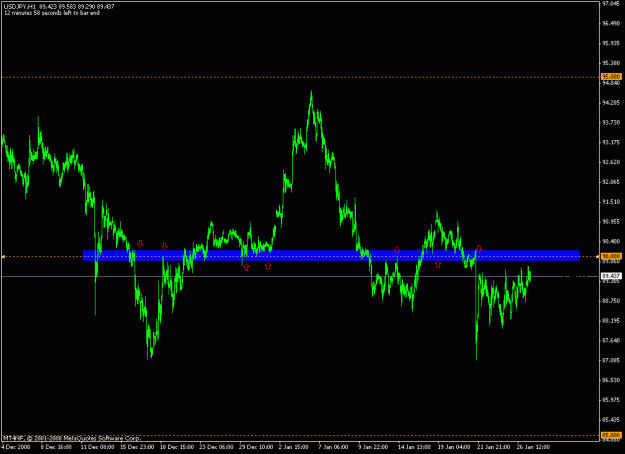Viewport: 625px width, 454px height.
Task: Select the white 89.437 current price tag
Action: click(x=611, y=276)
